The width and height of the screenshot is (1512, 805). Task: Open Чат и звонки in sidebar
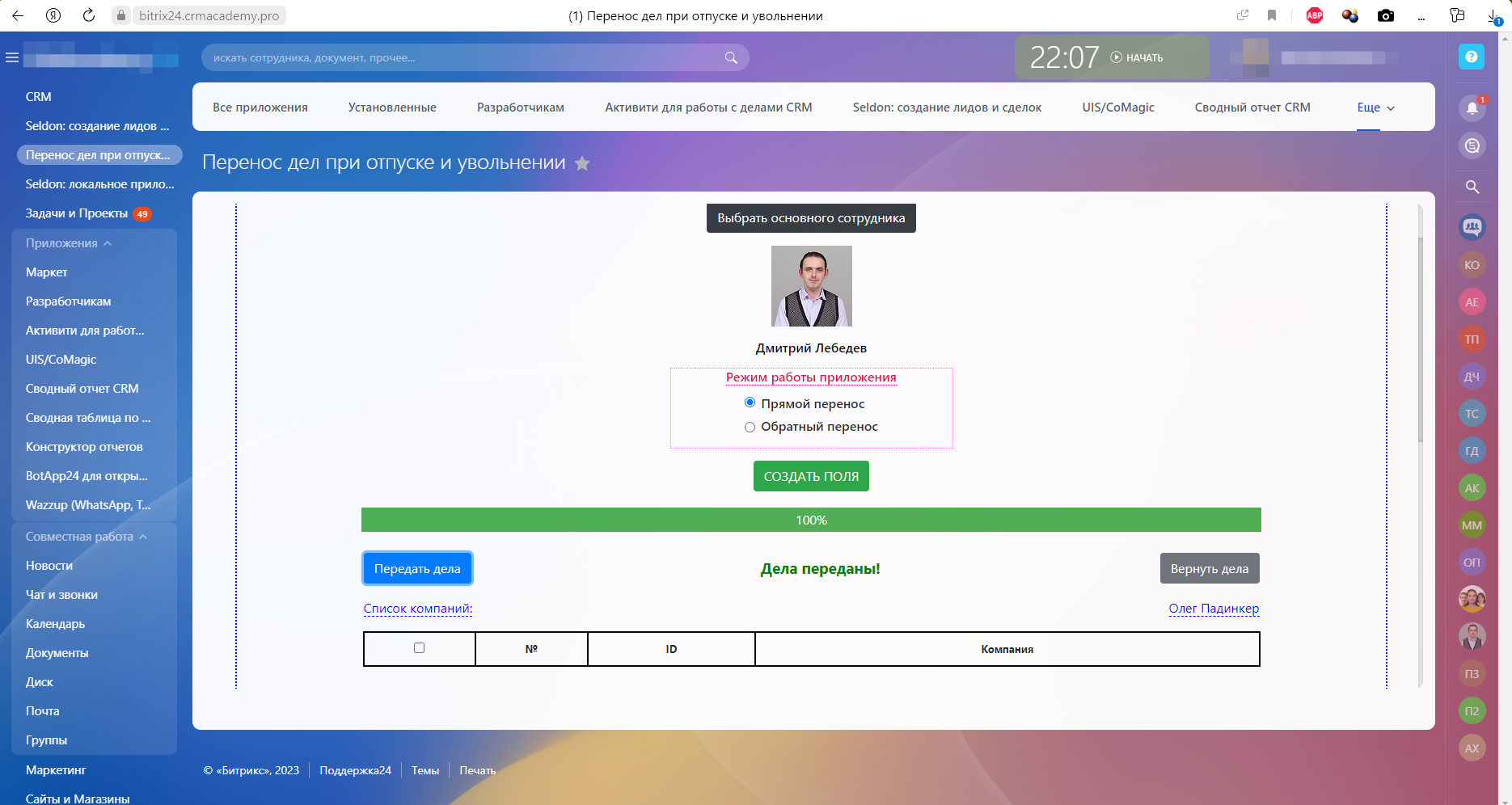point(61,595)
